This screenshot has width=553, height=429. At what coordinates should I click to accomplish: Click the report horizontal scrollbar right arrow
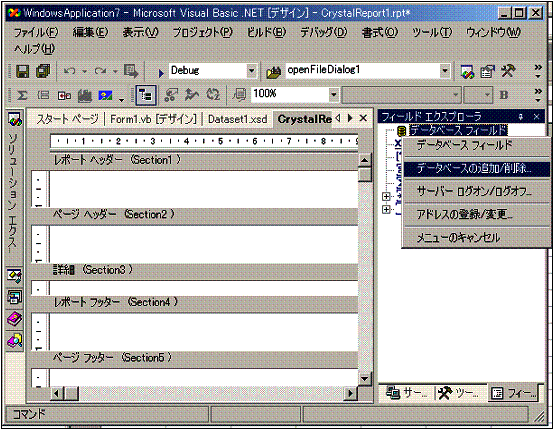coord(350,393)
